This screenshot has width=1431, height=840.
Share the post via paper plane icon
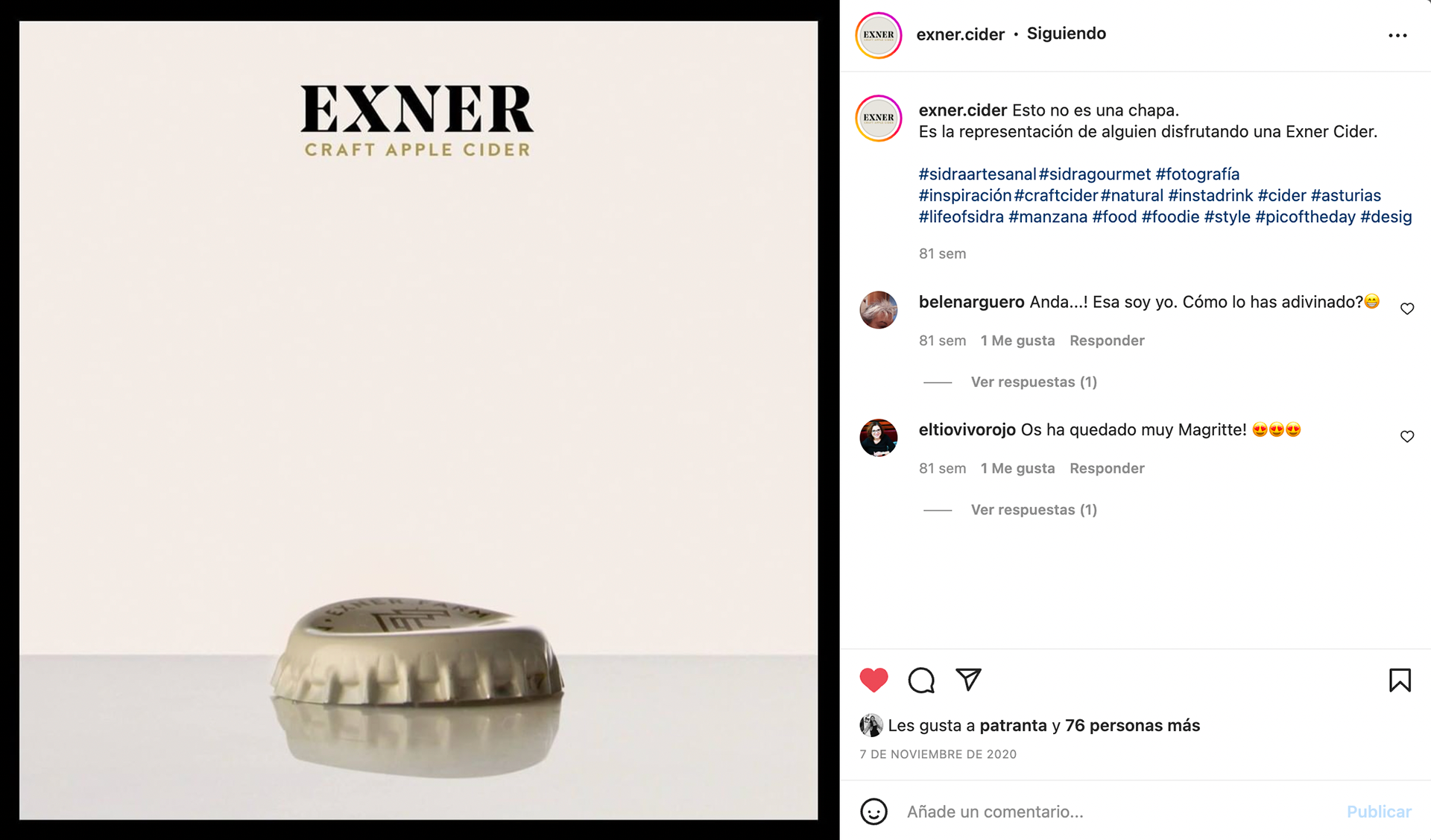click(968, 679)
